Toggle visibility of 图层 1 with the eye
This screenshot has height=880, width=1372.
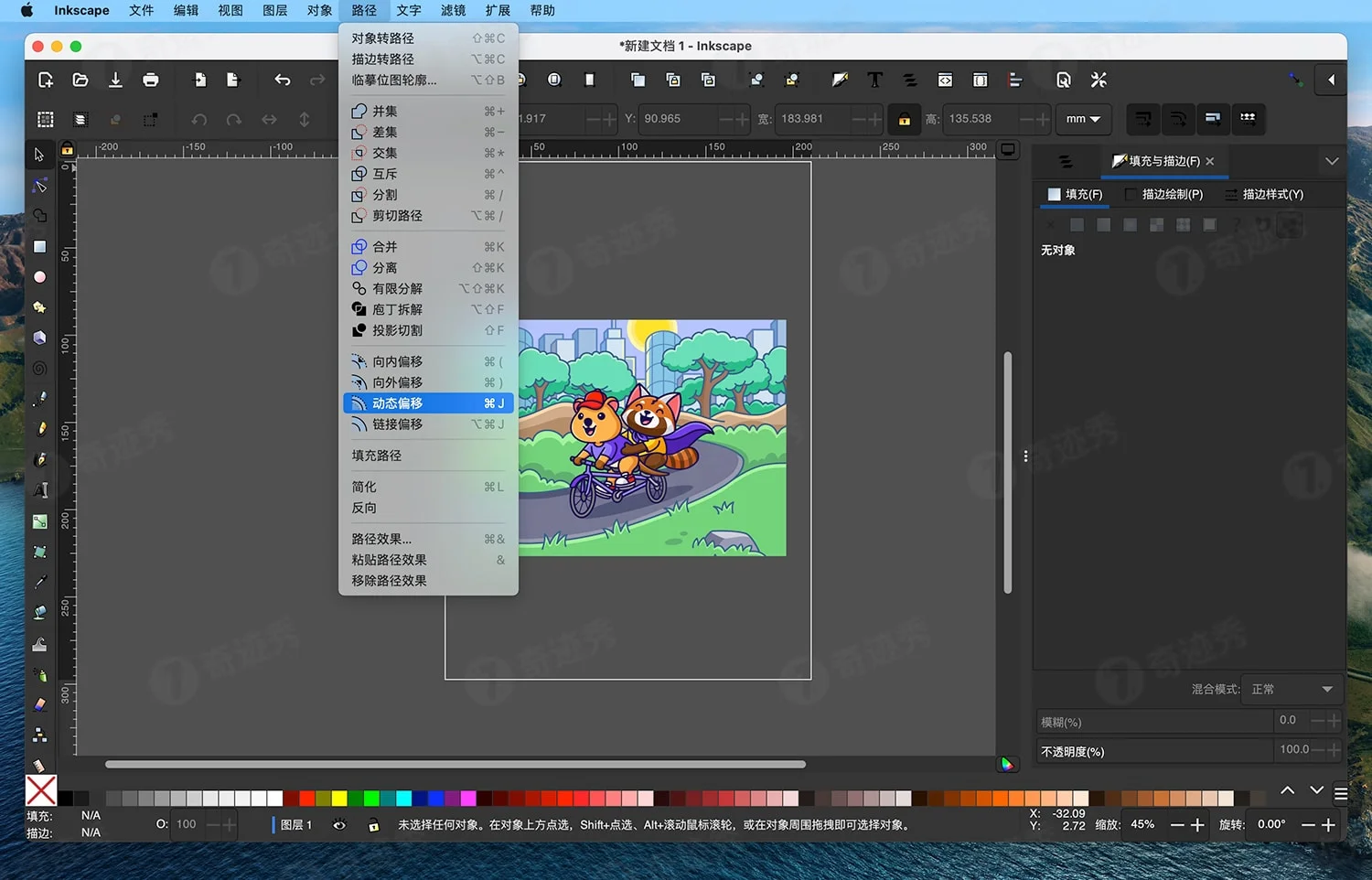(x=338, y=824)
